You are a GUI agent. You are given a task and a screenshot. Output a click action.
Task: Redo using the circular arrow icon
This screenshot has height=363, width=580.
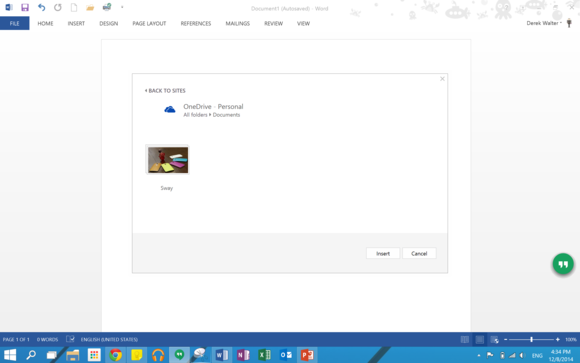58,7
